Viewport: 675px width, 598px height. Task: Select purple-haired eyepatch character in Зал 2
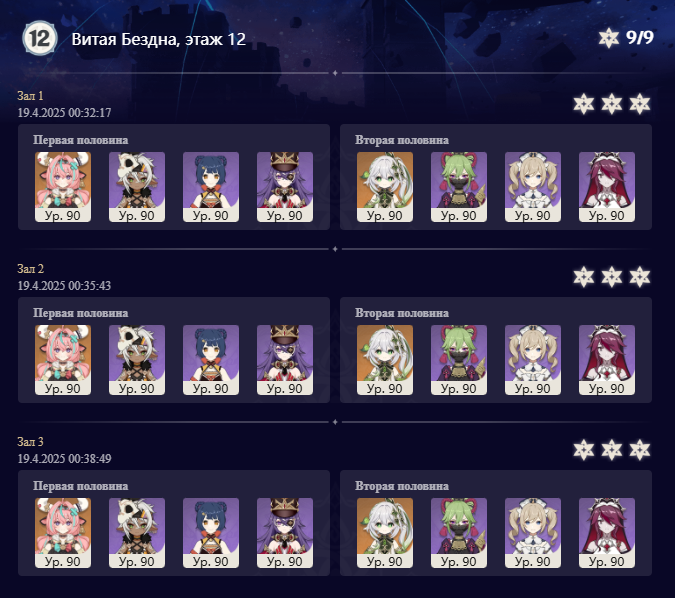pyautogui.click(x=285, y=360)
